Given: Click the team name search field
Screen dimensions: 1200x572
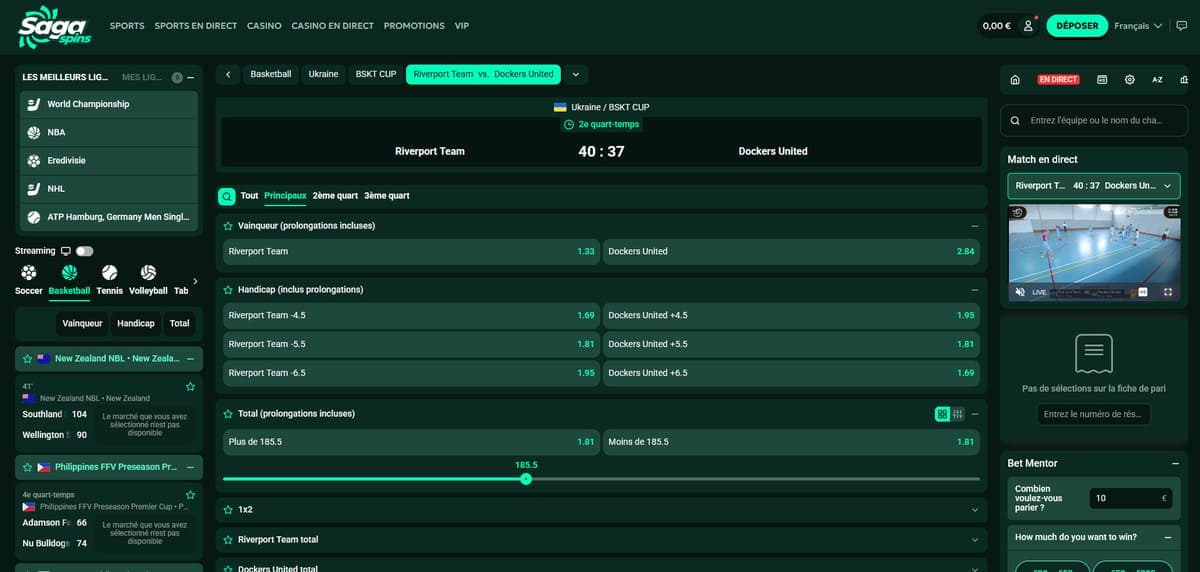Looking at the screenshot, I should [x=1094, y=121].
